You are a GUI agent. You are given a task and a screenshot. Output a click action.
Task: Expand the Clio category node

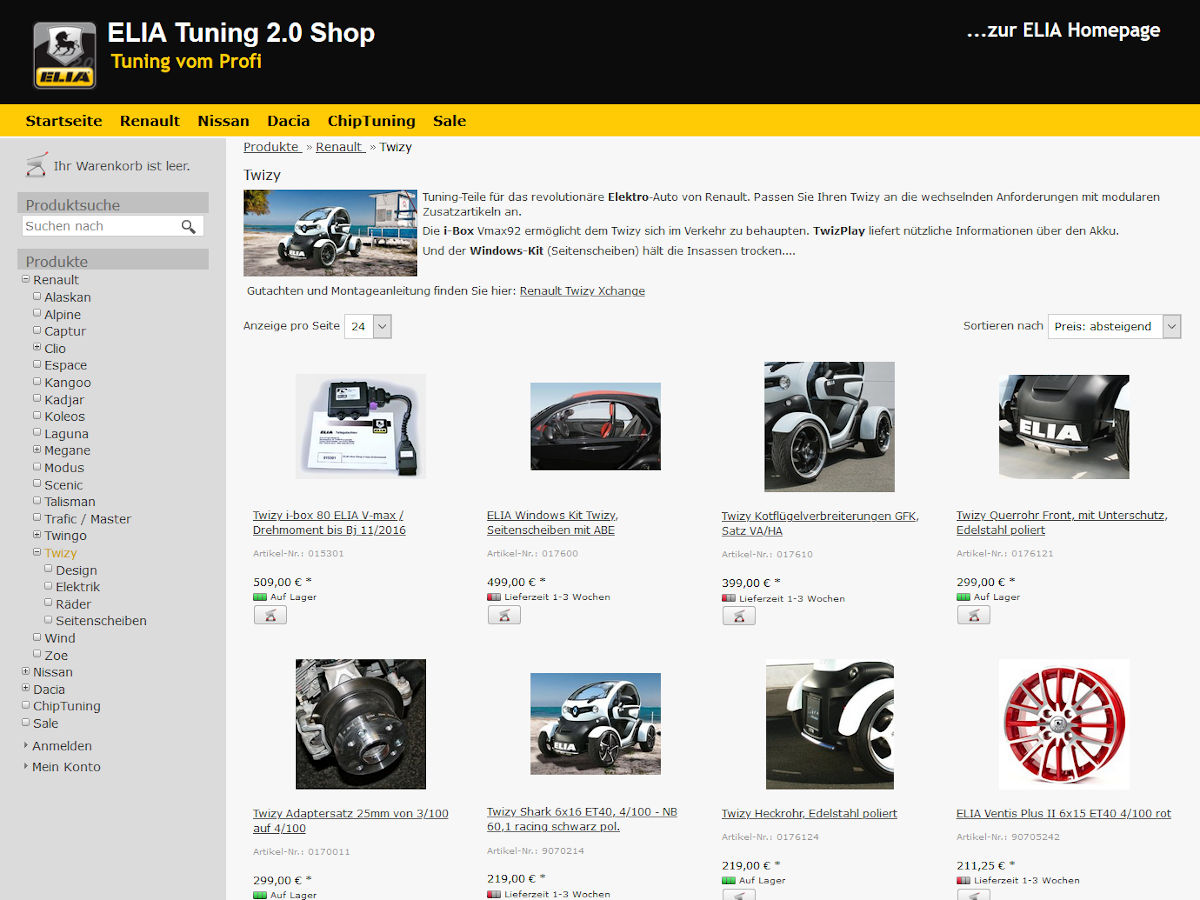coord(37,348)
